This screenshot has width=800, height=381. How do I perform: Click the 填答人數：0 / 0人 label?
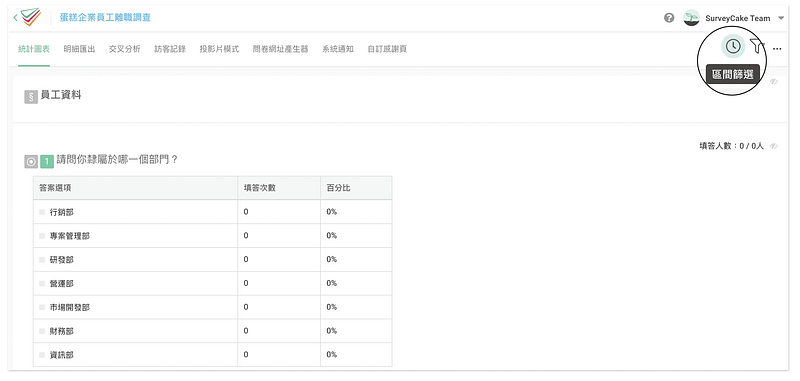click(x=731, y=146)
